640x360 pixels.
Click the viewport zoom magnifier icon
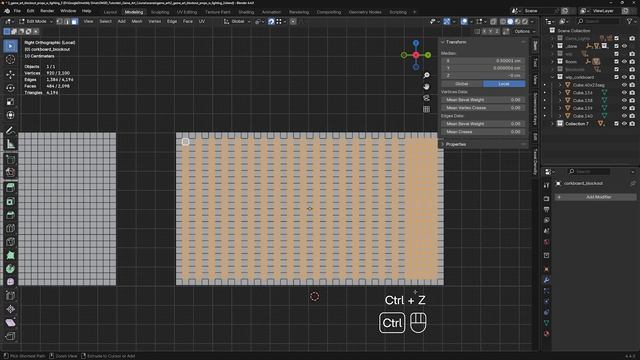pyautogui.click(x=427, y=76)
